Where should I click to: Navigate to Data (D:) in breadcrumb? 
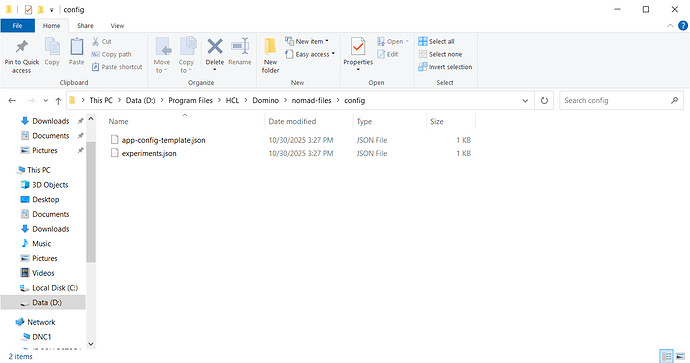[140, 100]
